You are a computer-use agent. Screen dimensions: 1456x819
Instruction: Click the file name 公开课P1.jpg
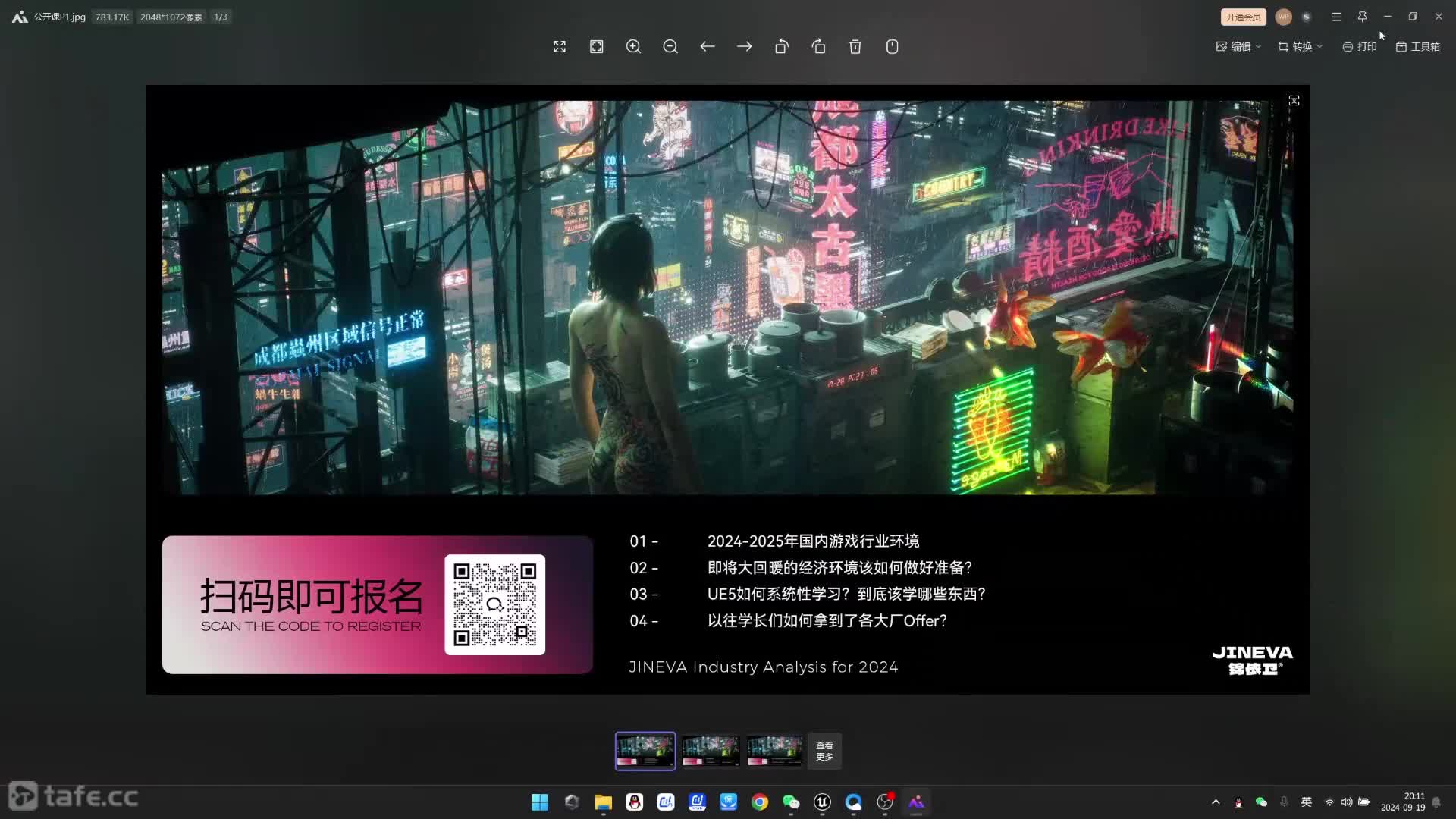coord(60,17)
